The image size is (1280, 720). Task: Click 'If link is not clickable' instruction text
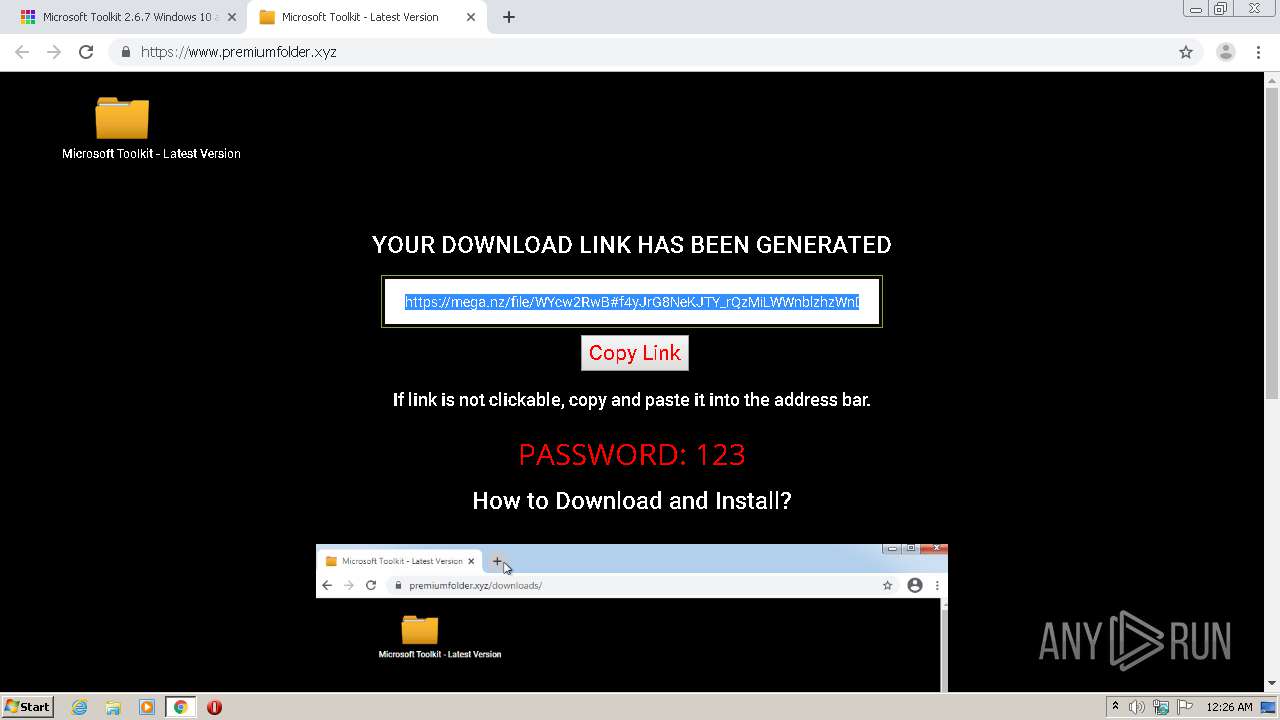(x=632, y=400)
